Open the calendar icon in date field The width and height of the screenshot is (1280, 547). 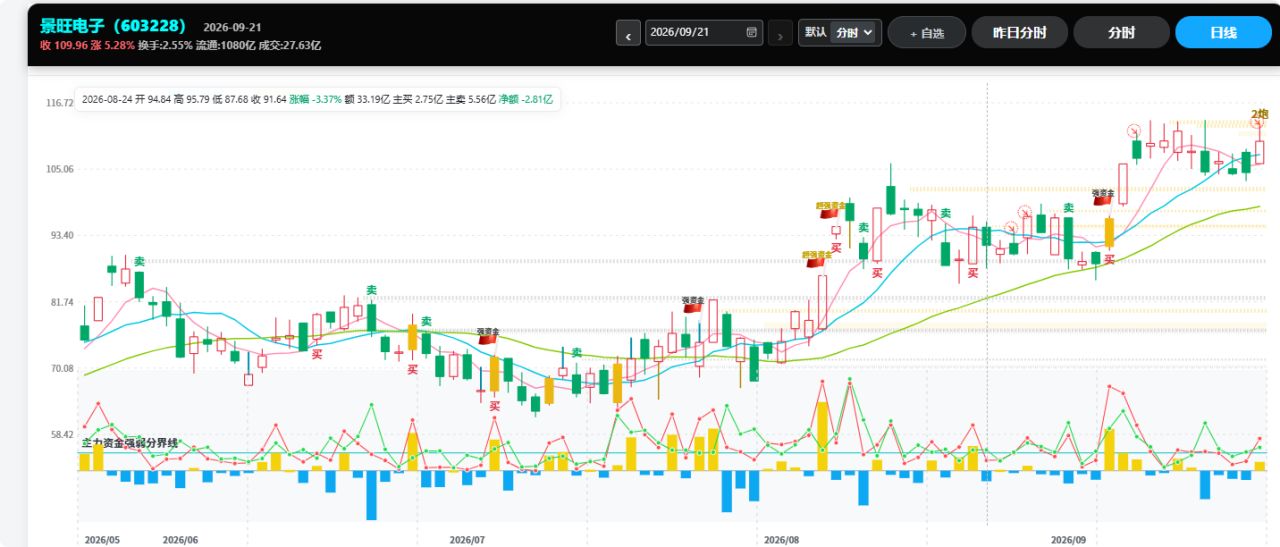[x=751, y=32]
